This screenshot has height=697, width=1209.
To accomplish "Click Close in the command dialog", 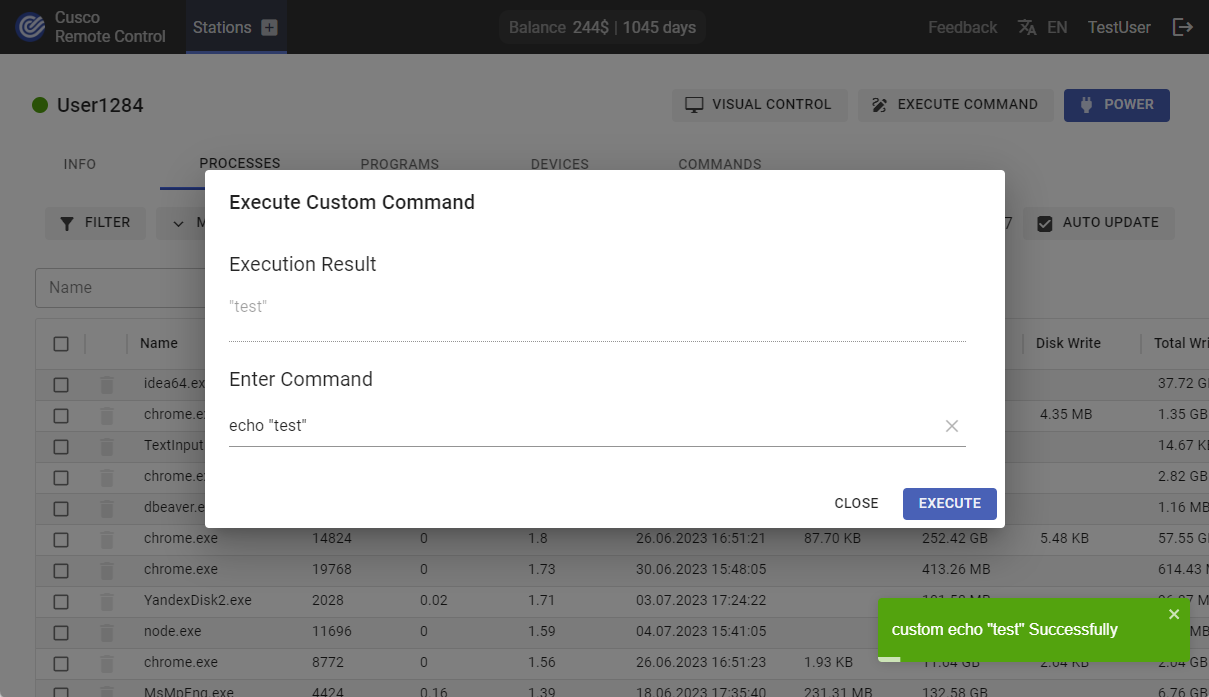I will pos(856,503).
